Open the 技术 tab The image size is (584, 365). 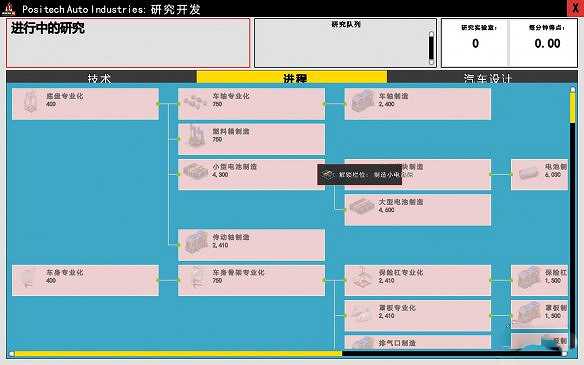[101, 77]
